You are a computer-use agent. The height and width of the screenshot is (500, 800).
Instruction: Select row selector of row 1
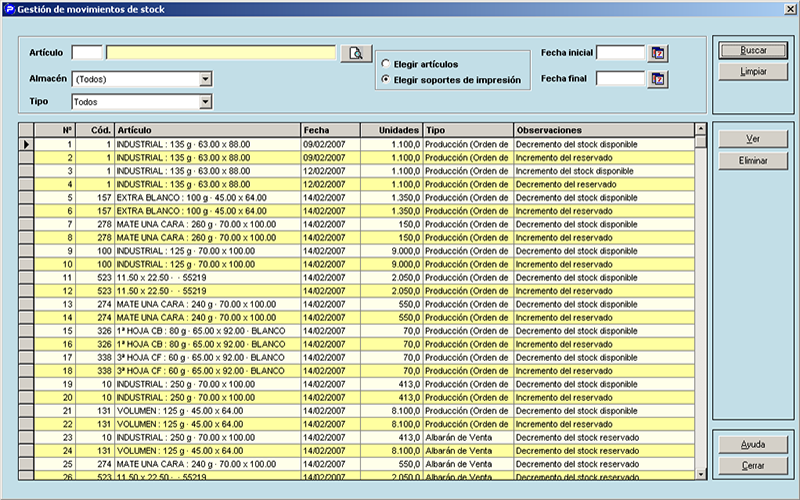pyautogui.click(x=27, y=144)
